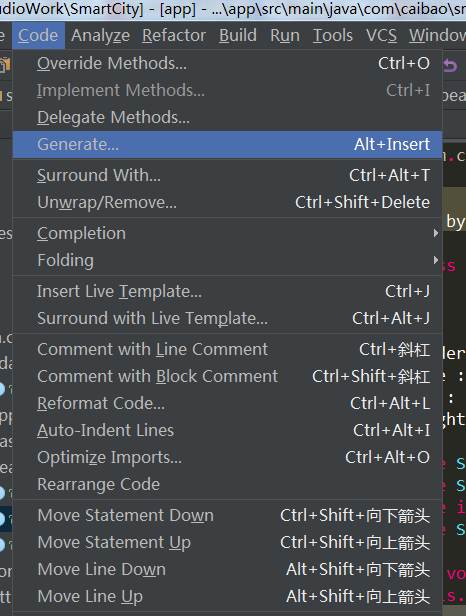Expand the Folding submenu arrow

point(435,260)
